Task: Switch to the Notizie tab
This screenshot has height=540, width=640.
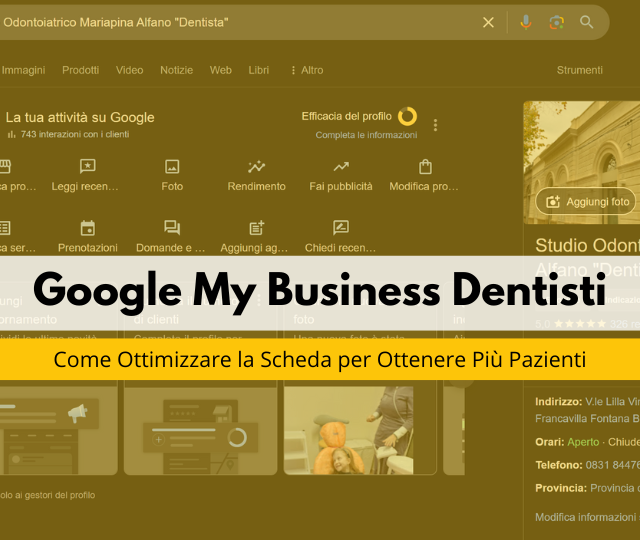Action: 176,70
